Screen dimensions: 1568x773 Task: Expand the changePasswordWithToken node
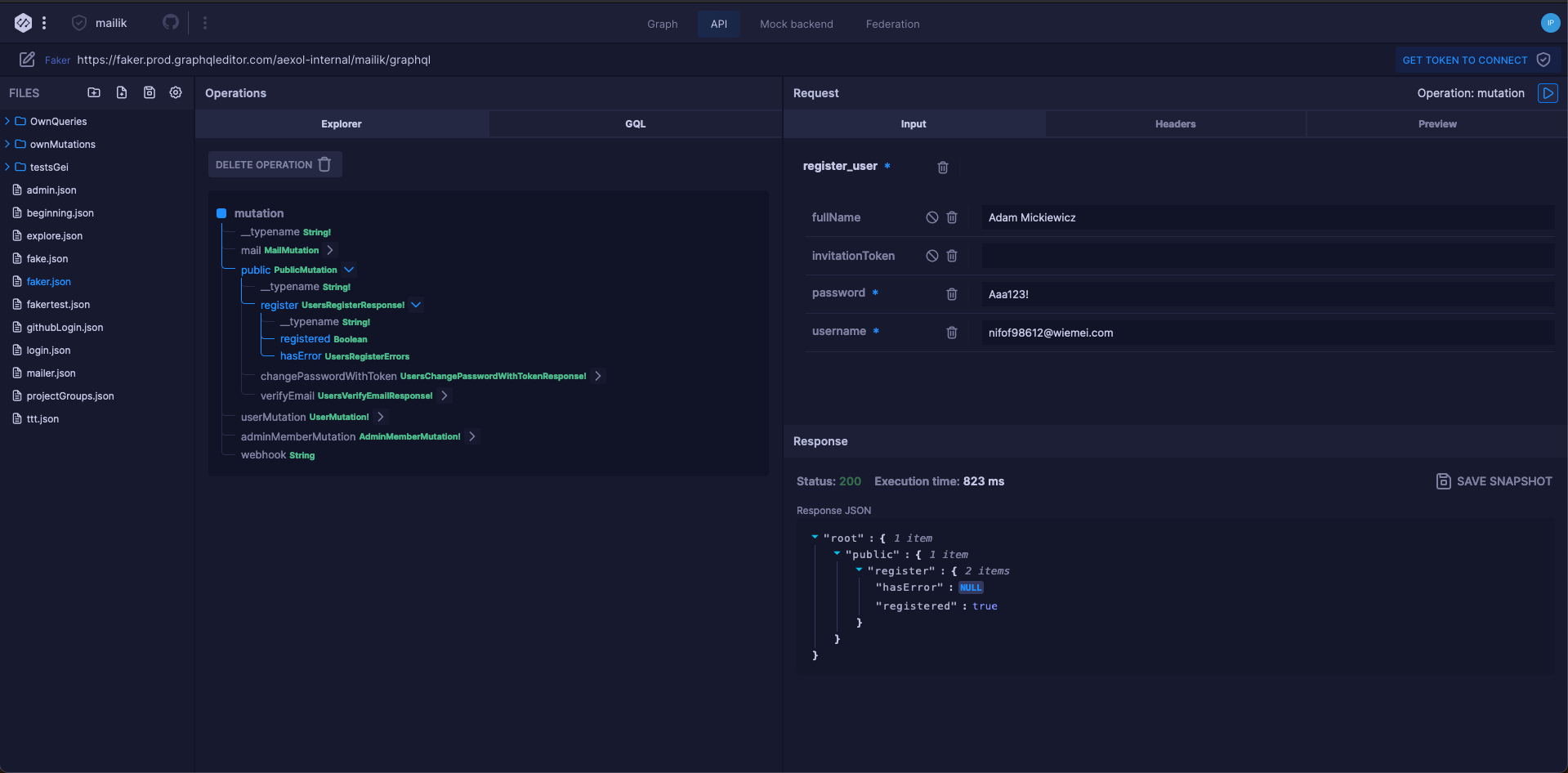[598, 376]
